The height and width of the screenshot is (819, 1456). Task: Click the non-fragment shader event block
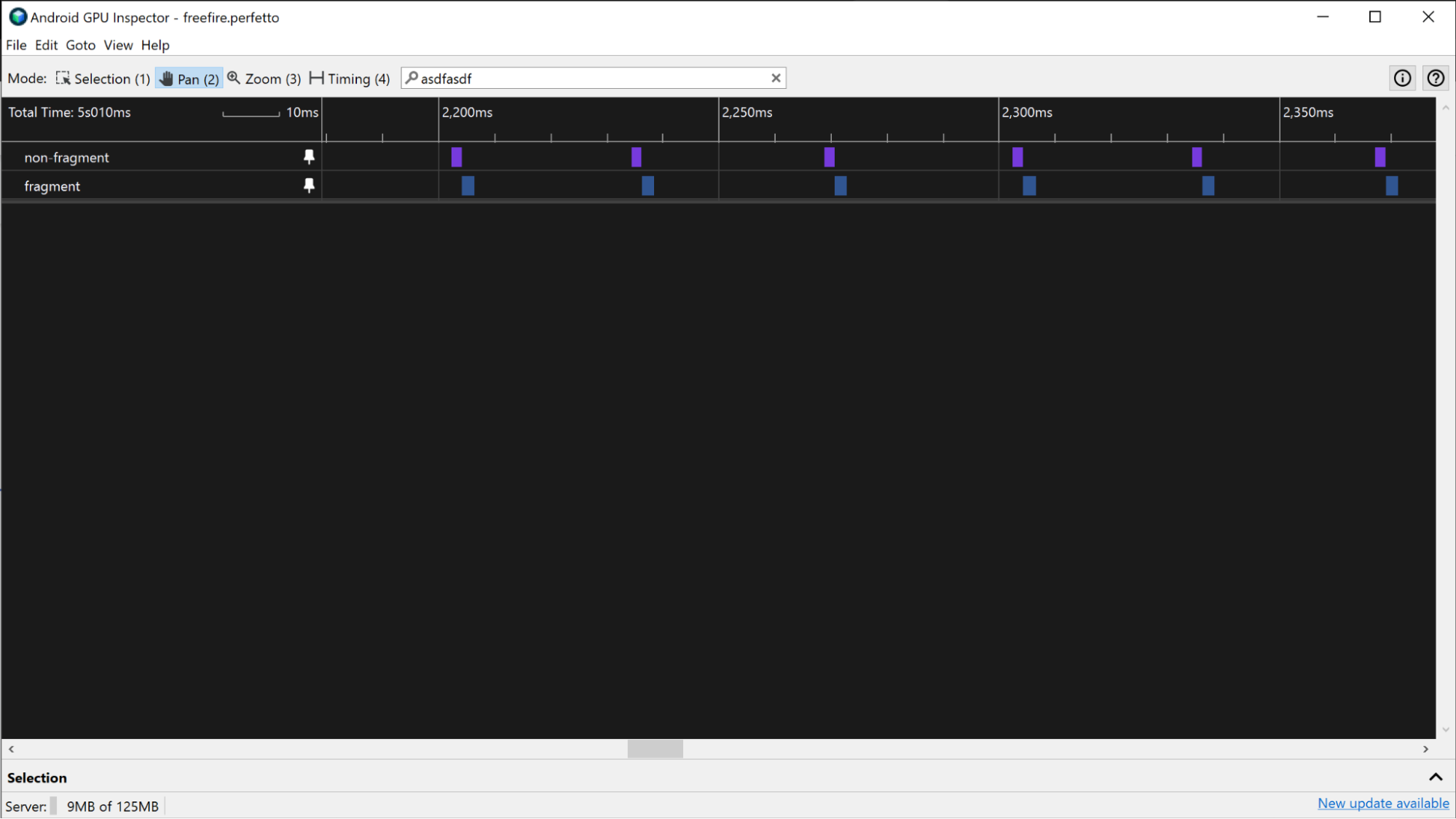tap(456, 156)
